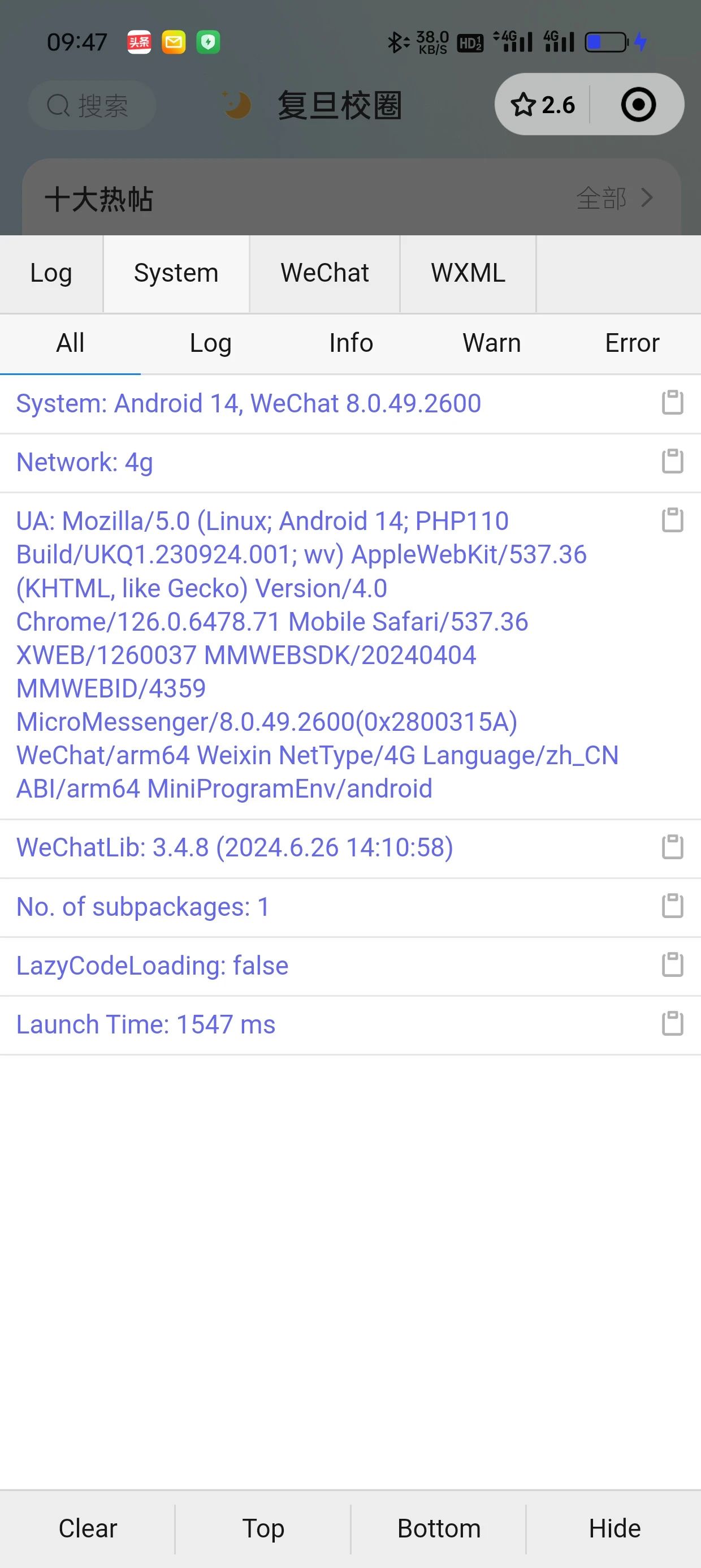The width and height of the screenshot is (701, 1568).
Task: Focus the 搜索 search field
Action: pos(92,105)
